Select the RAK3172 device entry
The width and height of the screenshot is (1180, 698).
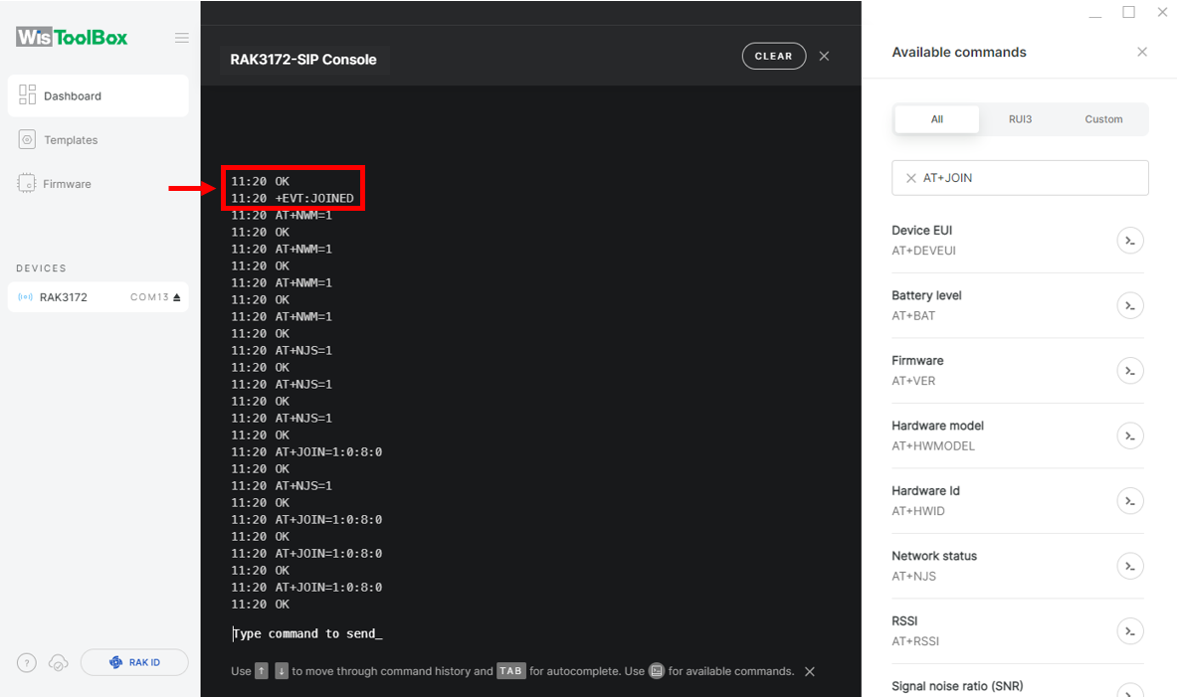click(98, 297)
